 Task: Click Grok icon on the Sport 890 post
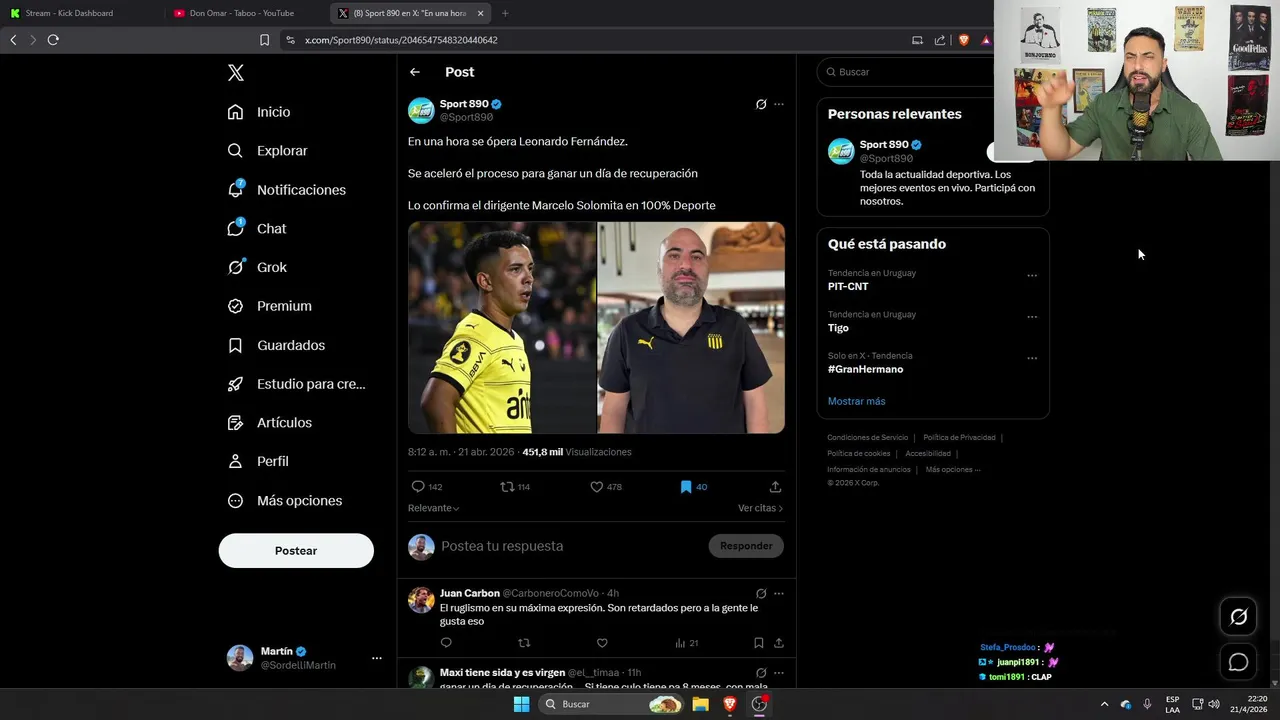coord(761,104)
